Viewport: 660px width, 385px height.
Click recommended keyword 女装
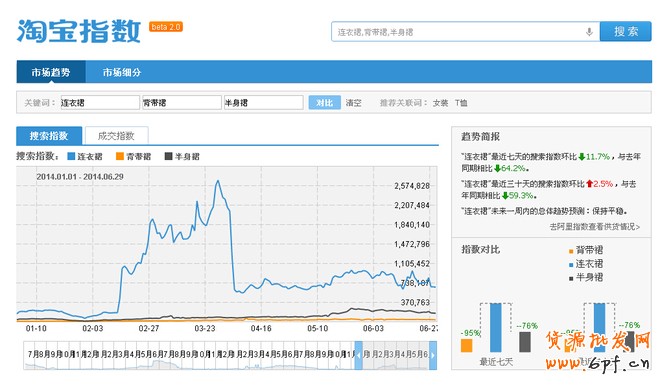tap(440, 103)
